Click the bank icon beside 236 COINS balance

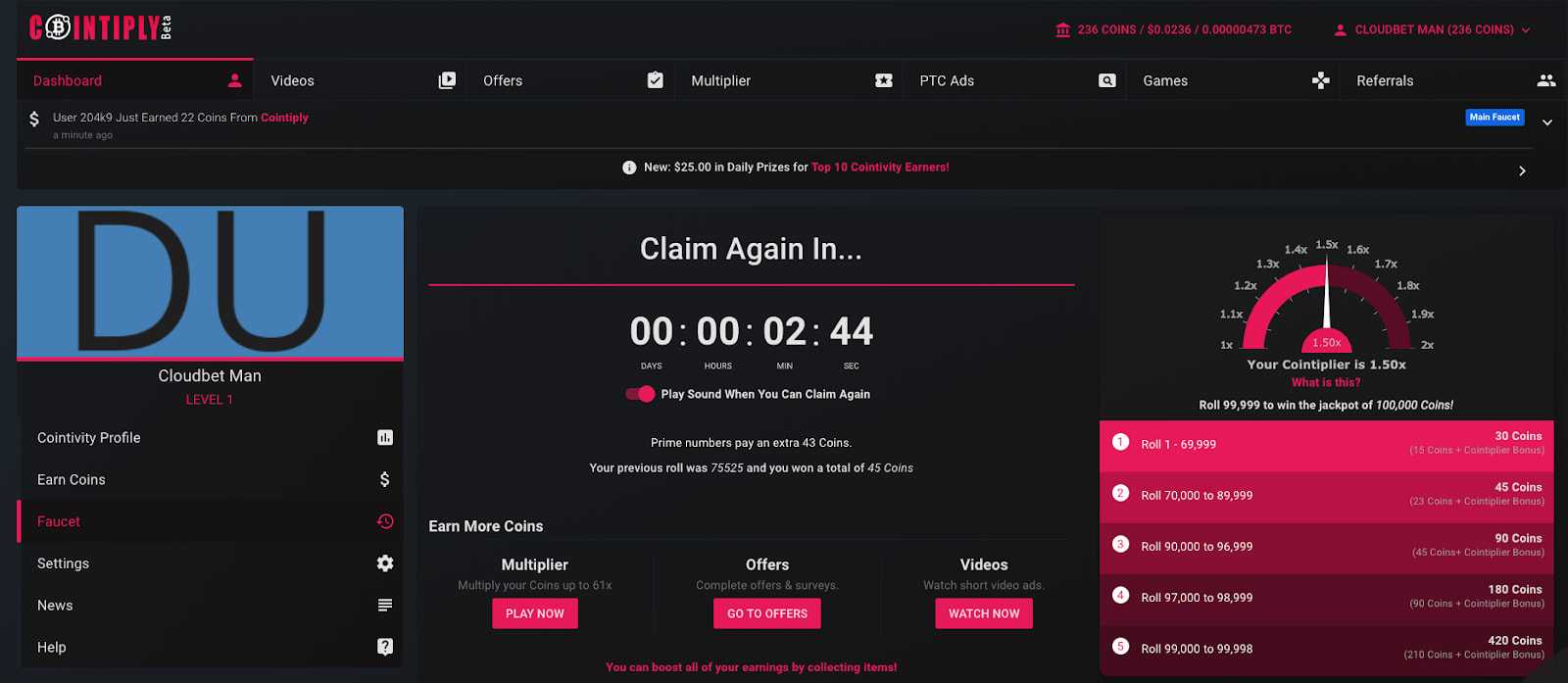tap(1063, 30)
